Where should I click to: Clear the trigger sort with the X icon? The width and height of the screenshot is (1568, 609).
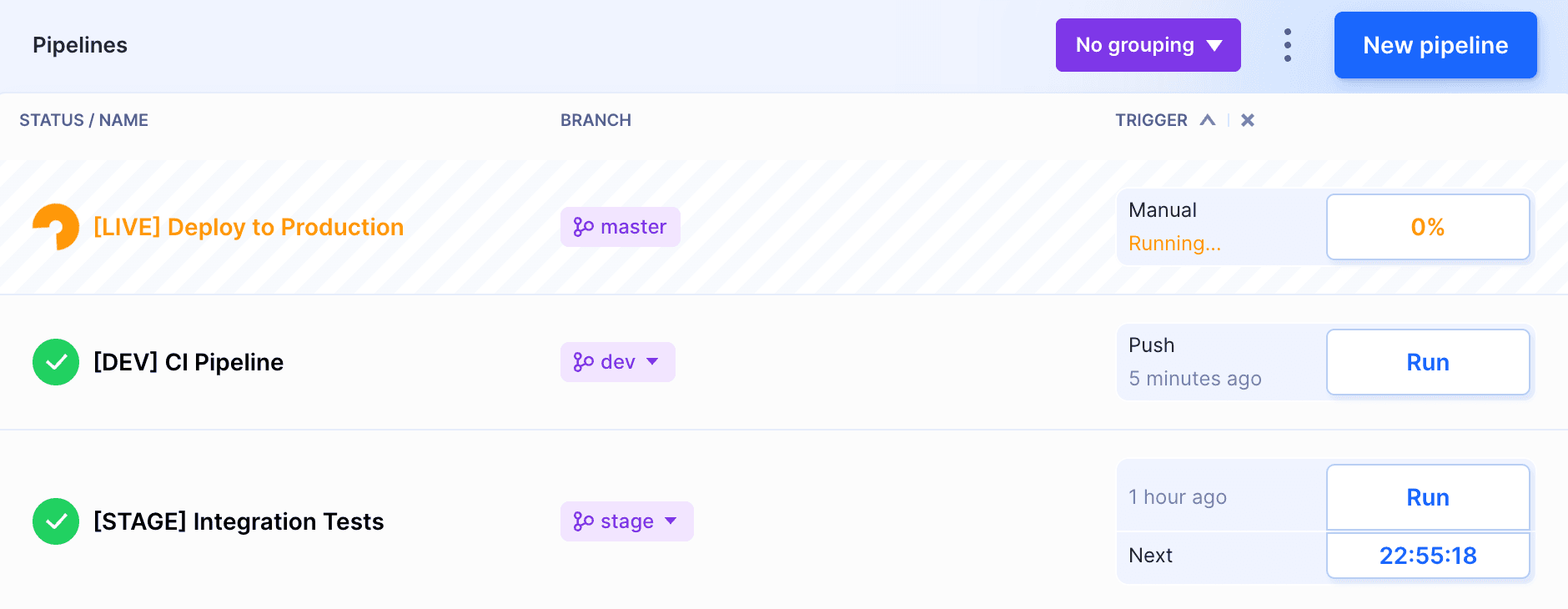1247,120
